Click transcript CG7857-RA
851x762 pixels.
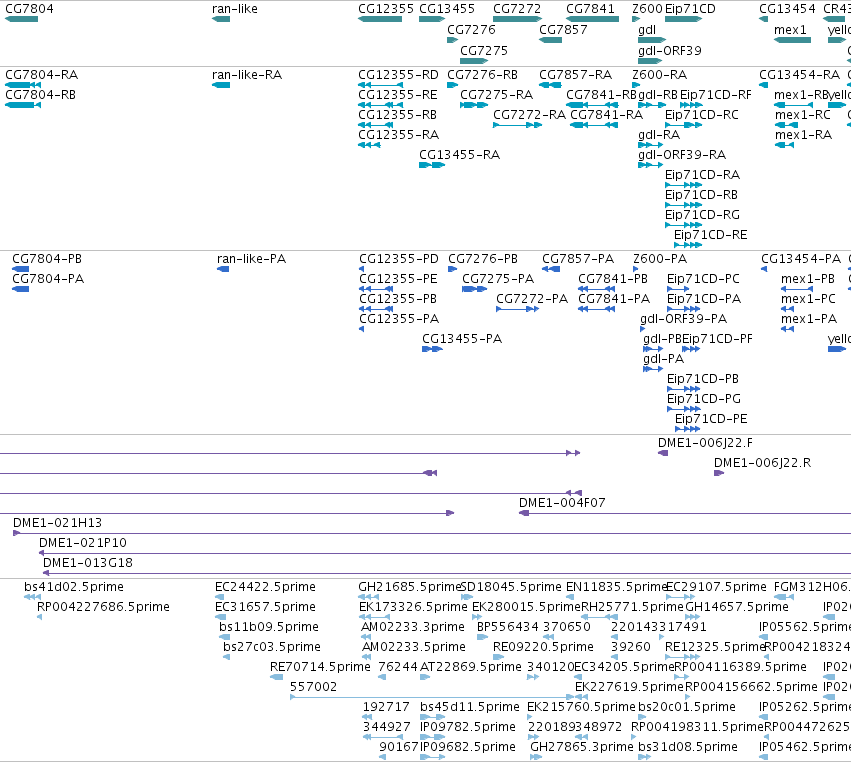[575, 75]
